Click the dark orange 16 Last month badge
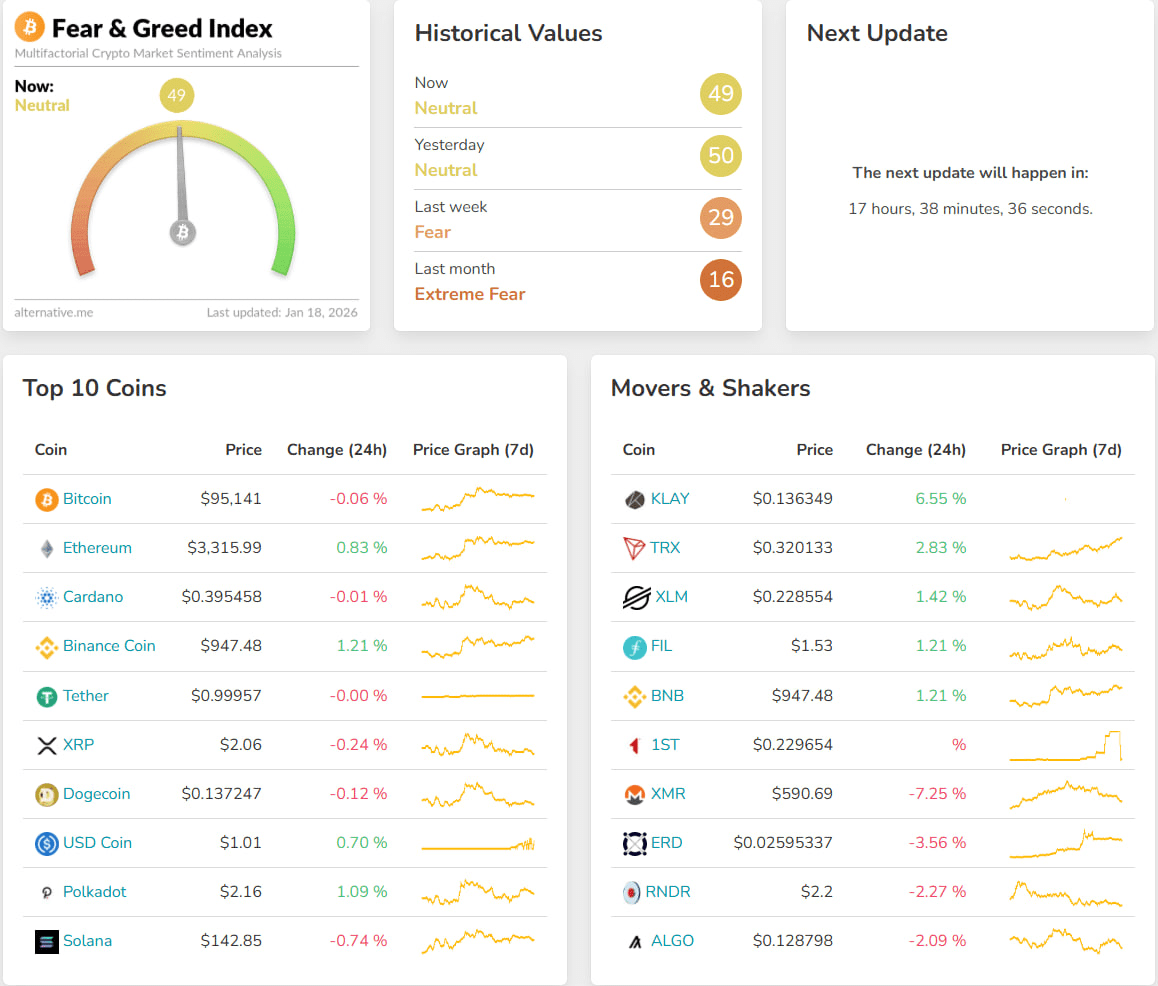1158x986 pixels. (721, 280)
